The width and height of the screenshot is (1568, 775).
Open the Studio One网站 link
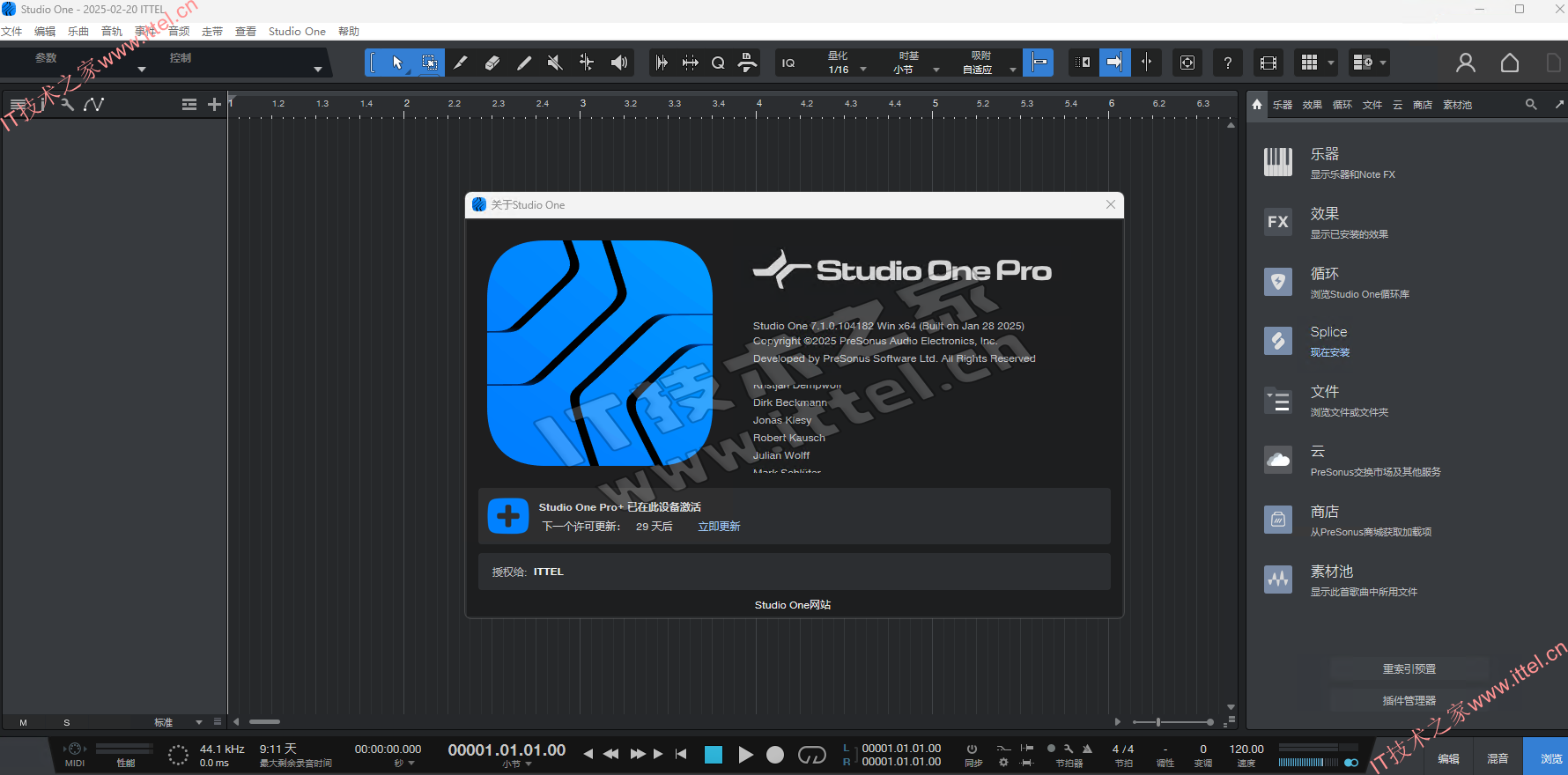click(x=793, y=605)
